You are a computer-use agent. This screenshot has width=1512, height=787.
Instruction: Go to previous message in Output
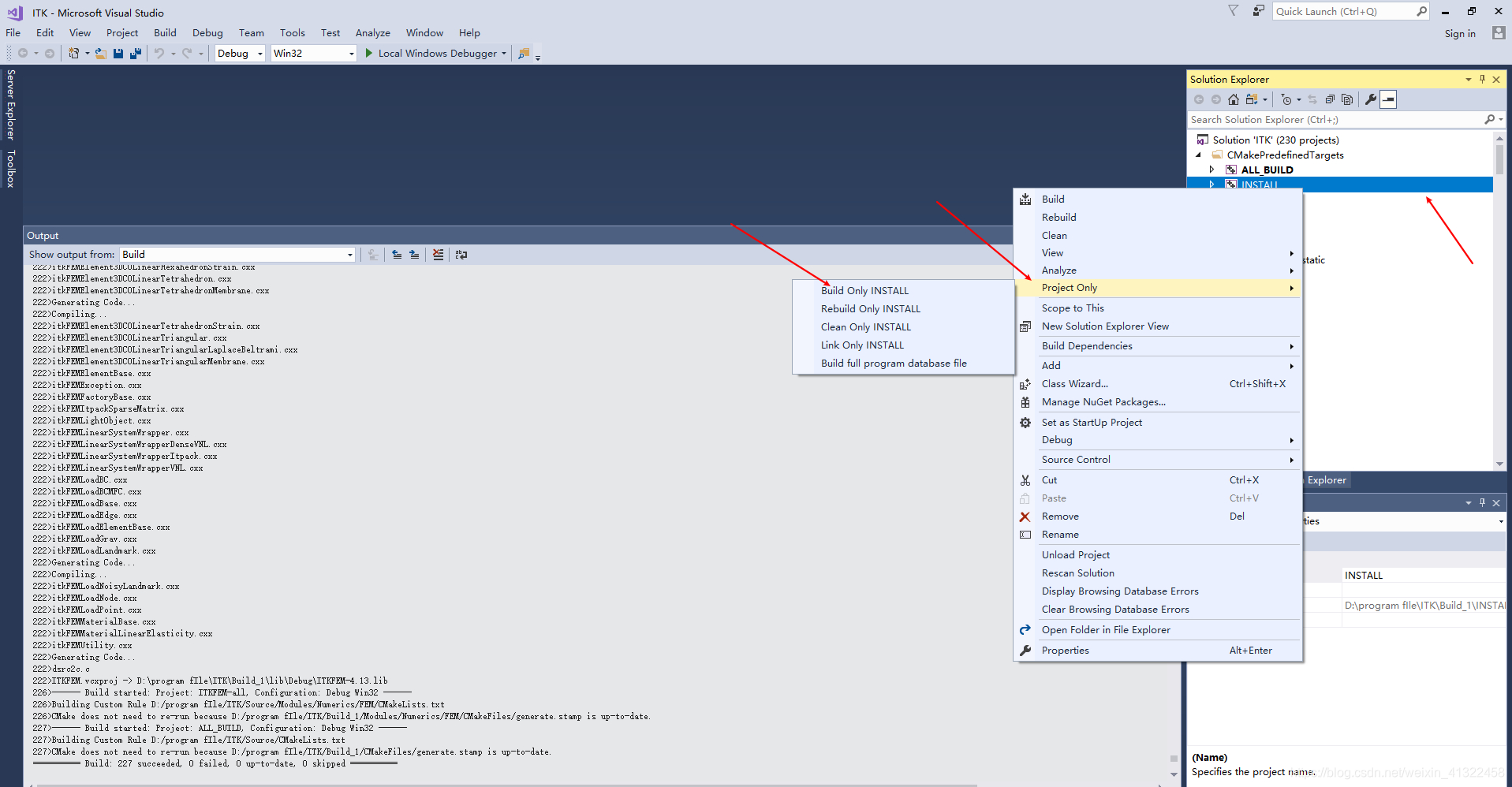pyautogui.click(x=397, y=255)
